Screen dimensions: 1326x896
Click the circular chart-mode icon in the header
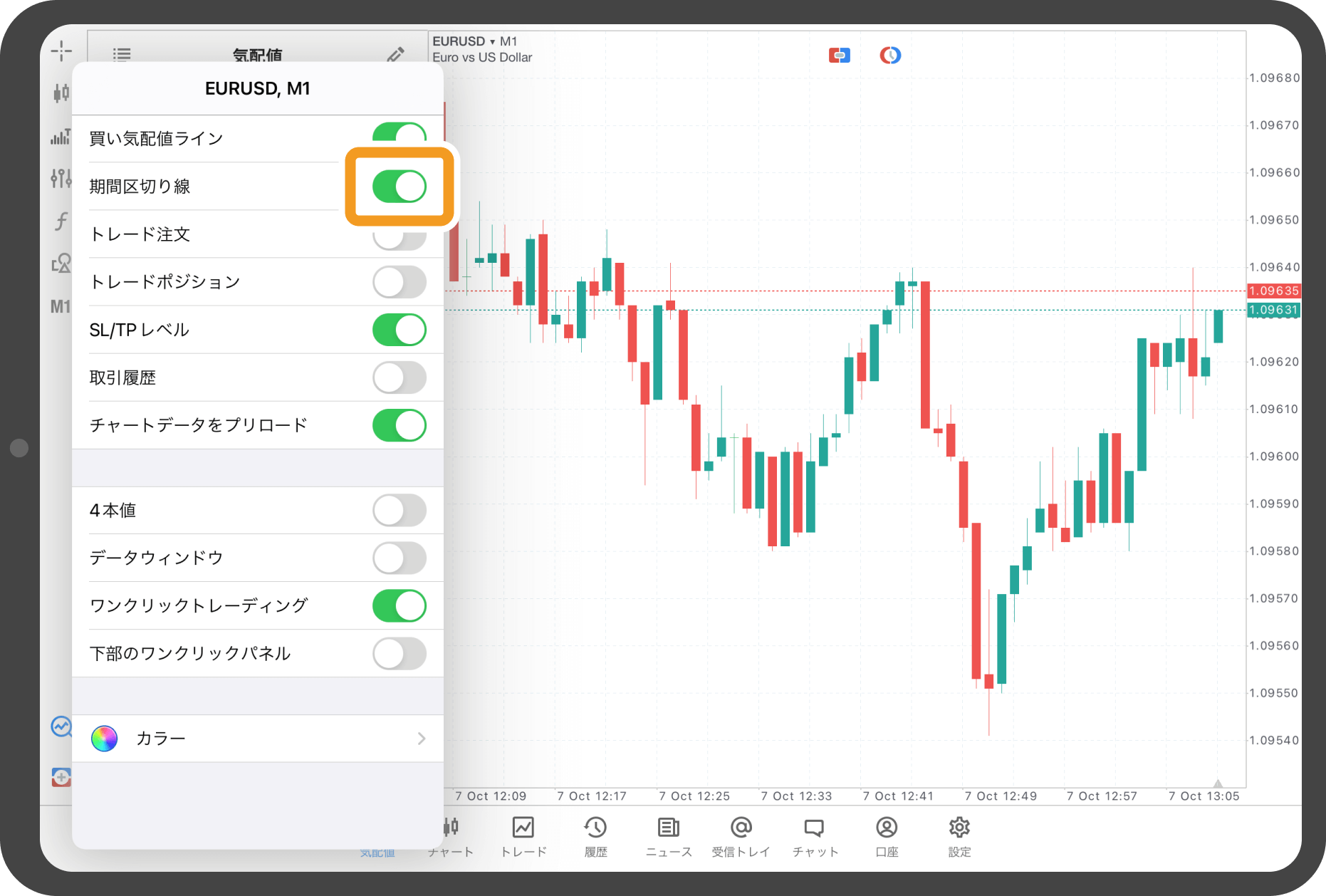890,55
